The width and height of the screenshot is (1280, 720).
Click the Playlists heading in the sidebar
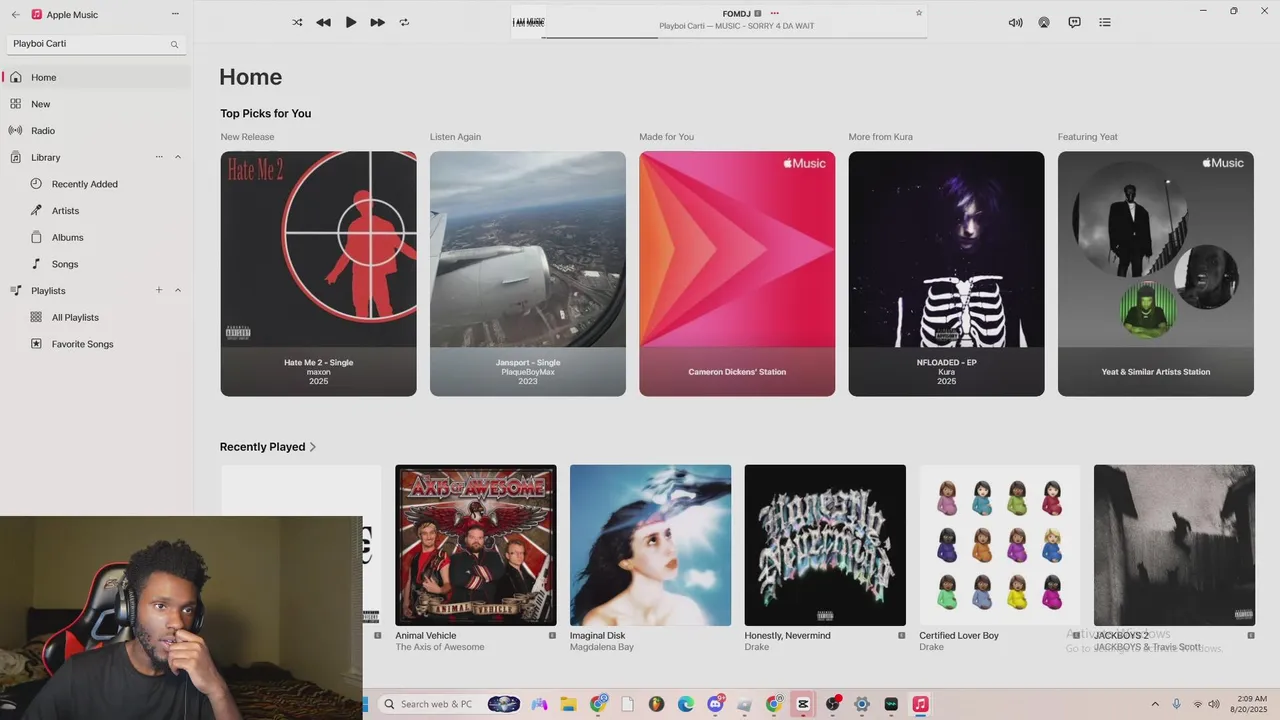[x=48, y=290]
